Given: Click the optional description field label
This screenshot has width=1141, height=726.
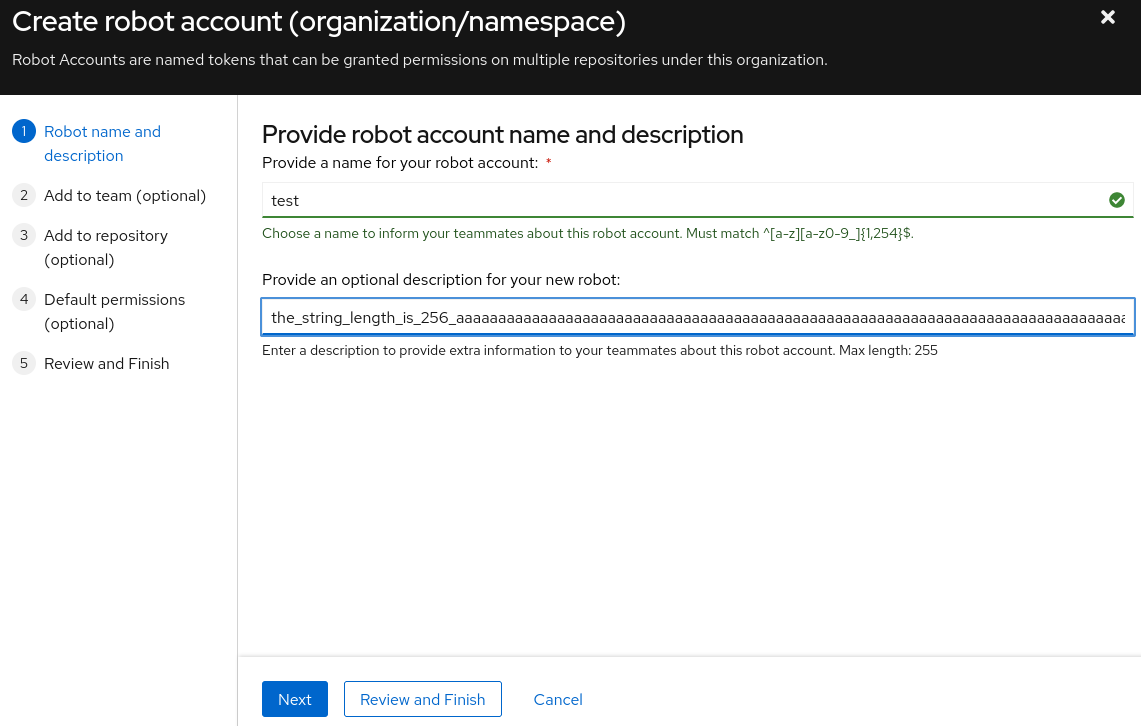Looking at the screenshot, I should pos(441,280).
